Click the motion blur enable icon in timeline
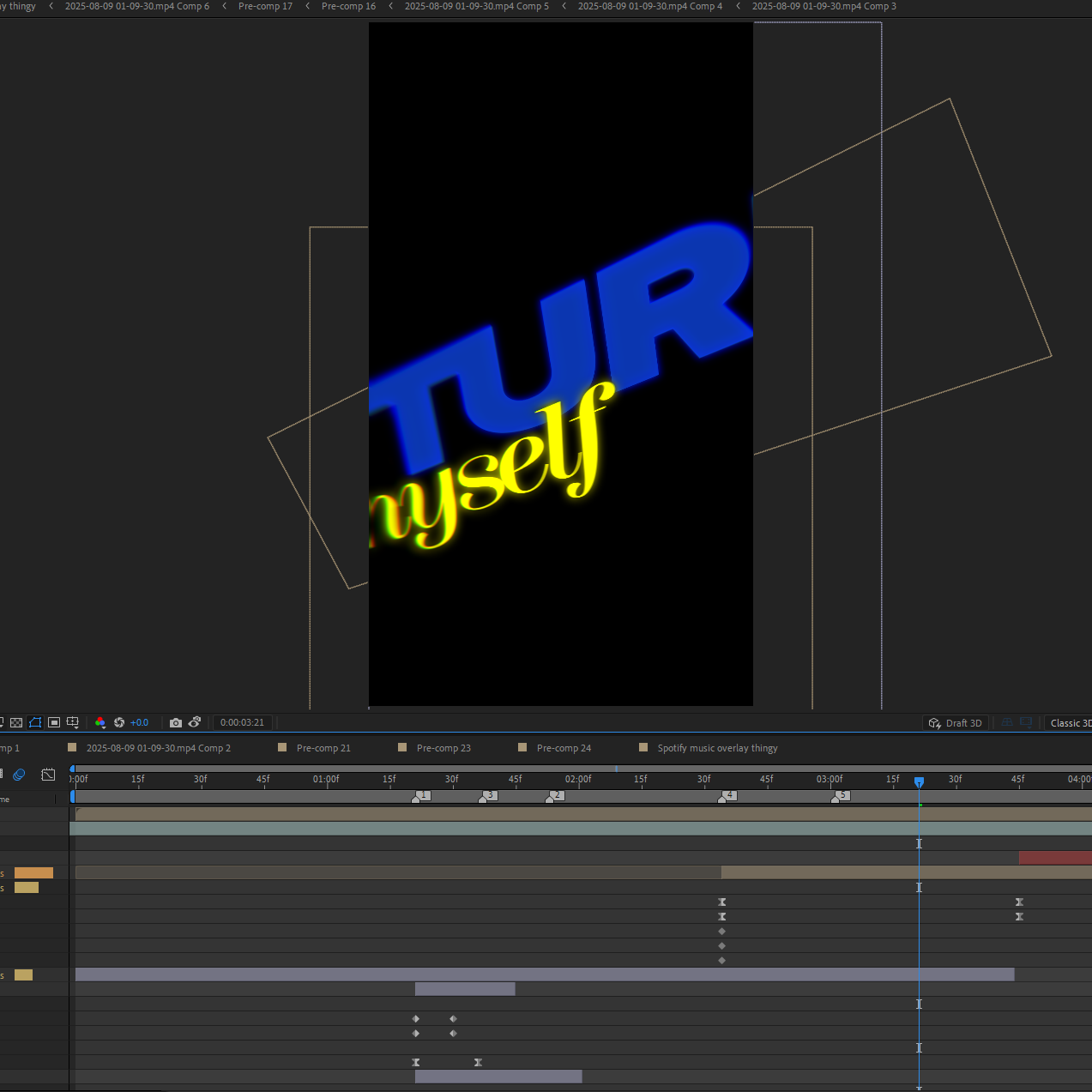 [x=19, y=775]
